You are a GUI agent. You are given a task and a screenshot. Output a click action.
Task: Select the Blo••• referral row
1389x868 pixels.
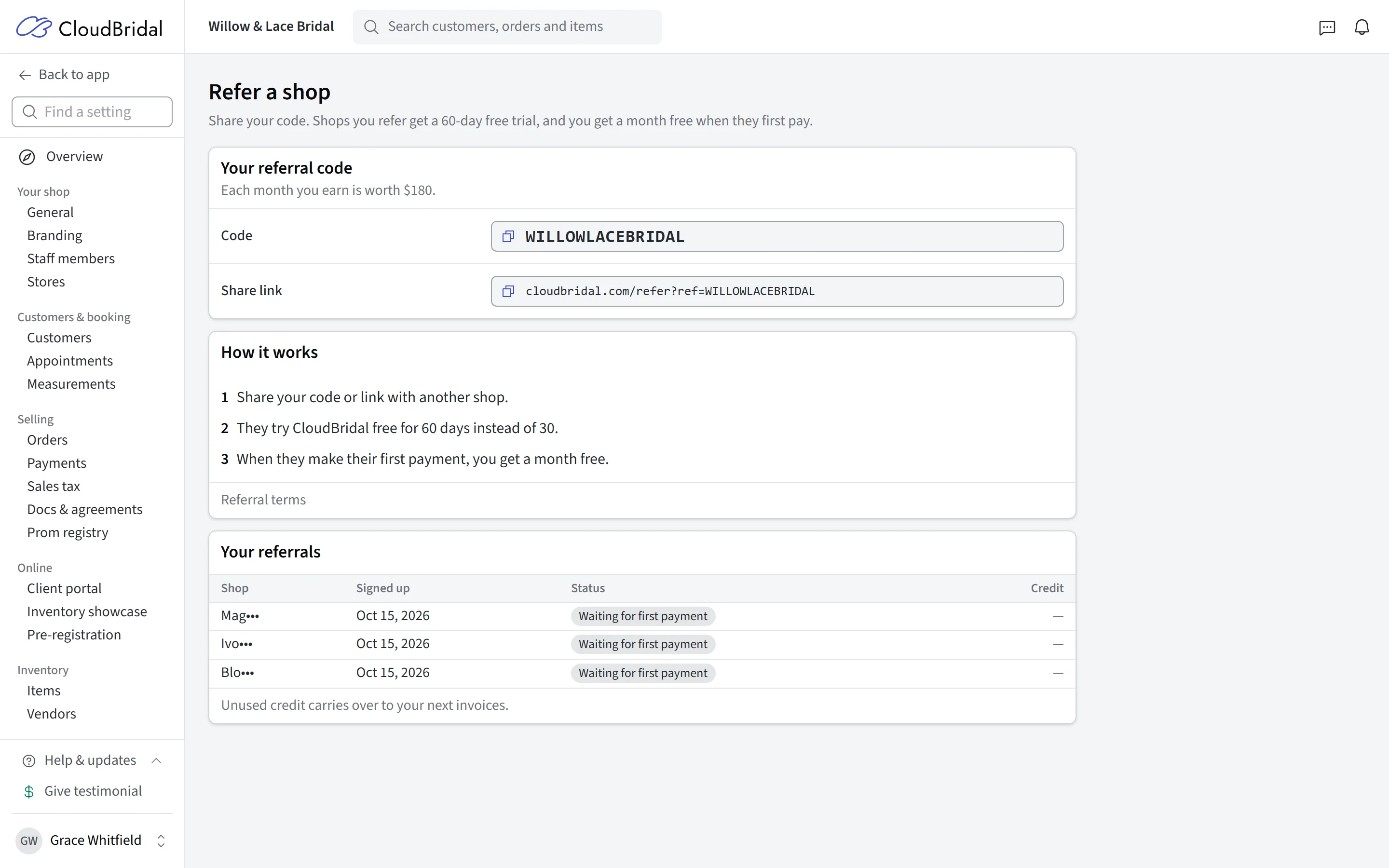pos(642,673)
